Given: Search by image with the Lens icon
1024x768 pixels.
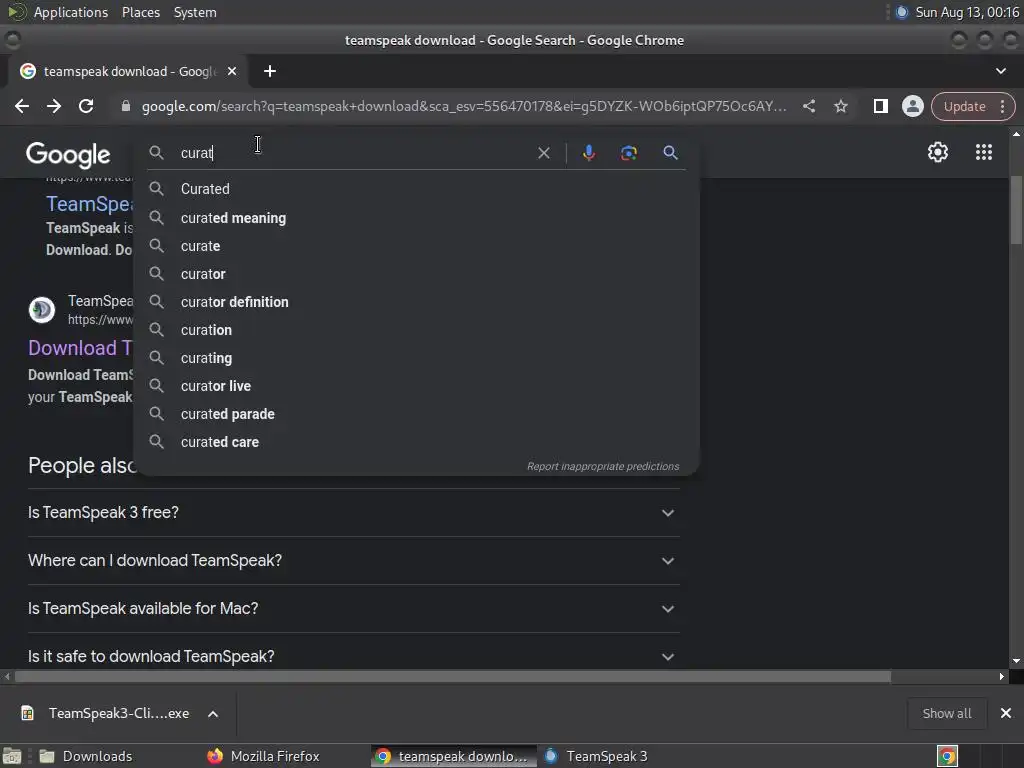Looking at the screenshot, I should 628,153.
